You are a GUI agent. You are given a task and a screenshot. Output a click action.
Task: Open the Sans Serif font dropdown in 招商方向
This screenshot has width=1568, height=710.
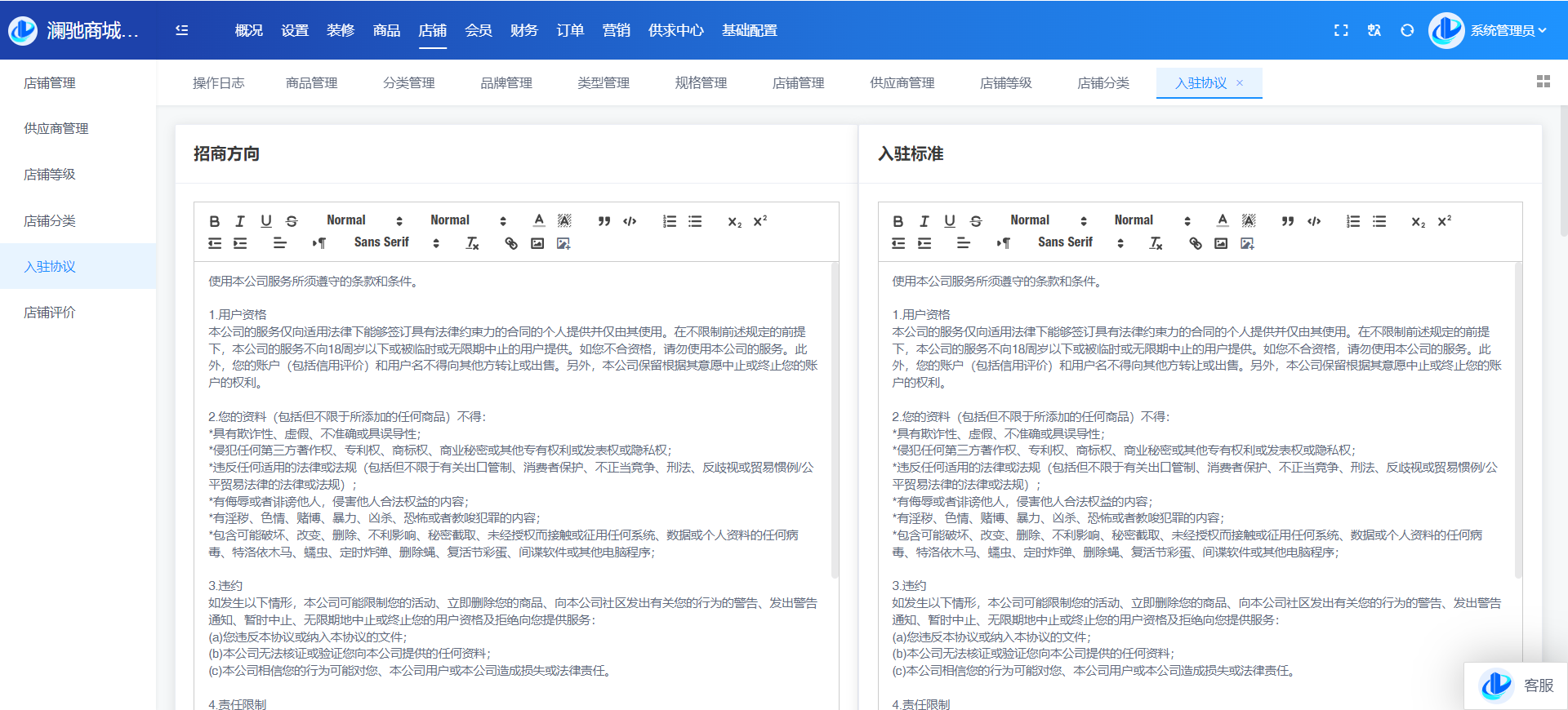point(396,242)
